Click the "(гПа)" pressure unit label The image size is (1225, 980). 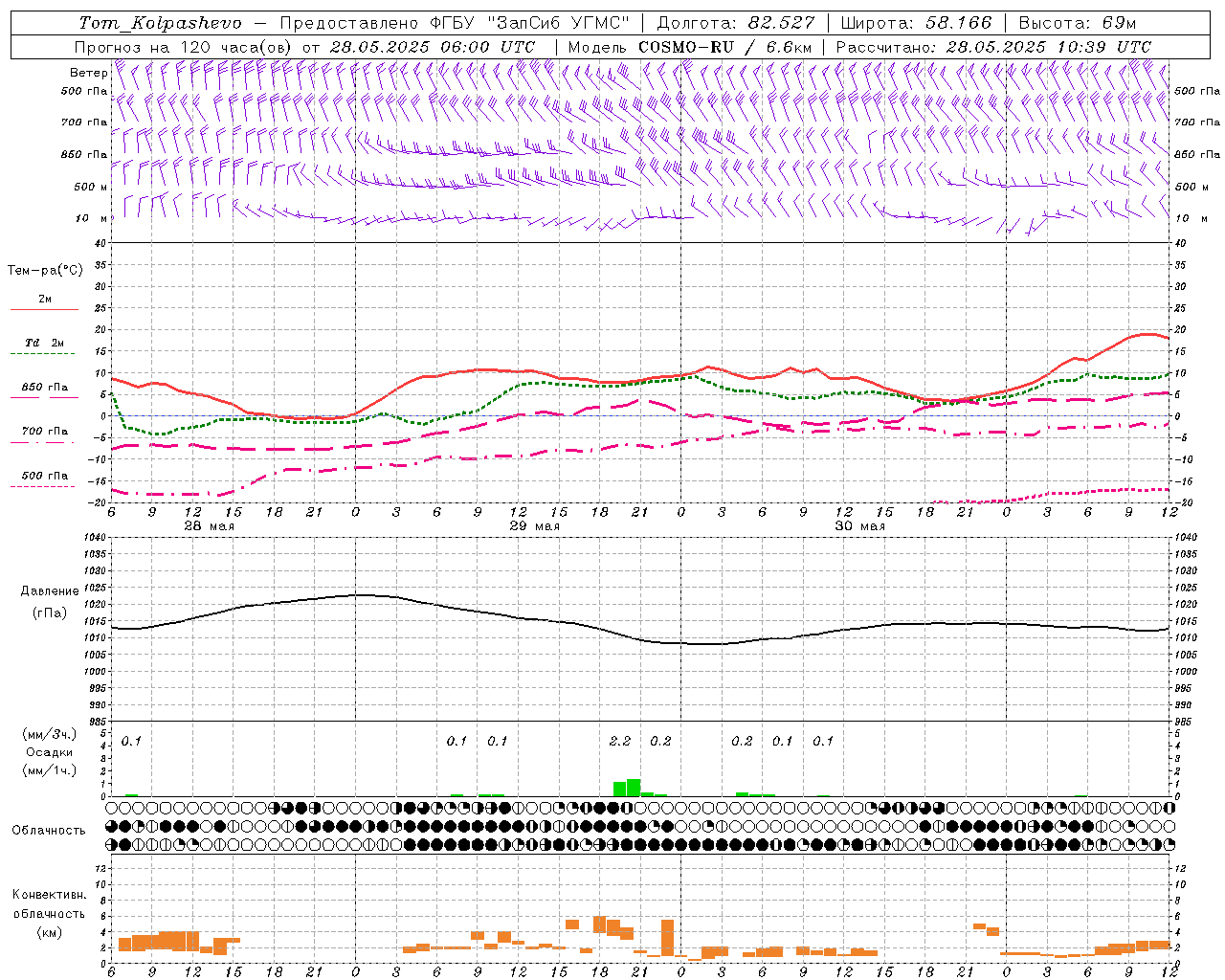point(49,613)
